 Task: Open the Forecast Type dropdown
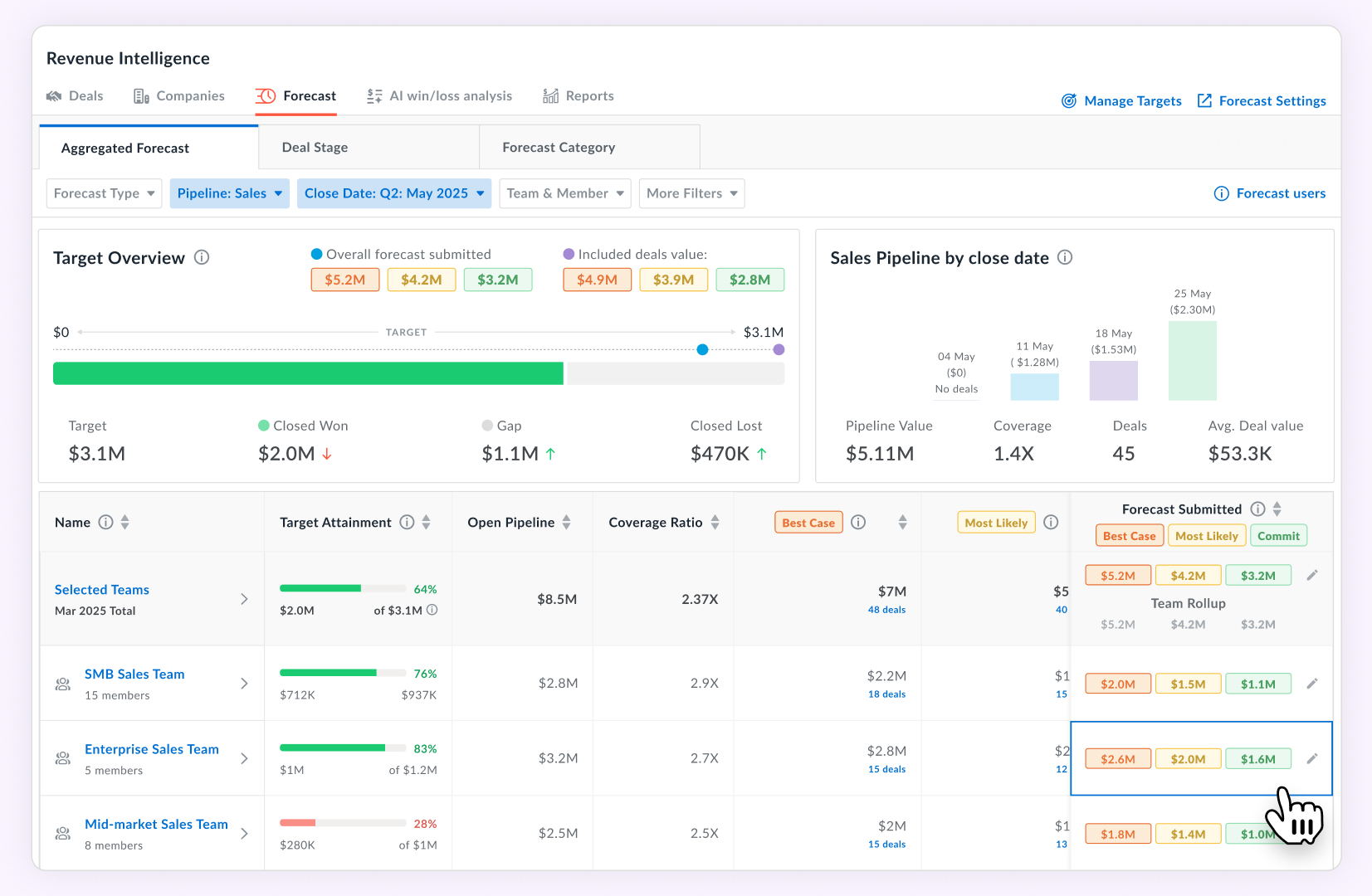104,193
